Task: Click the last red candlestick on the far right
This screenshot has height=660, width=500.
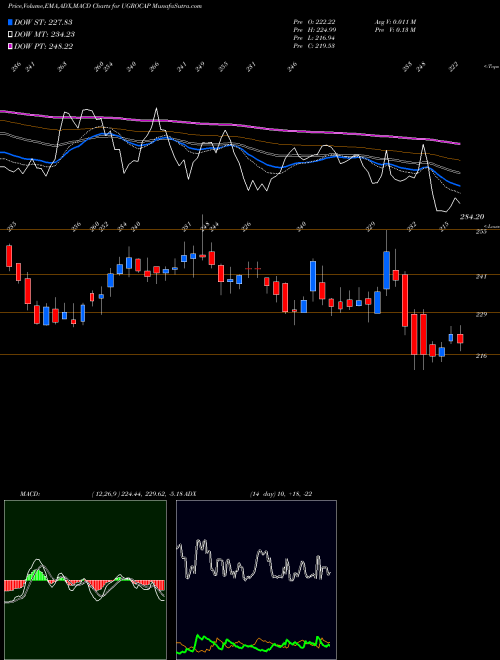Action: [460, 338]
